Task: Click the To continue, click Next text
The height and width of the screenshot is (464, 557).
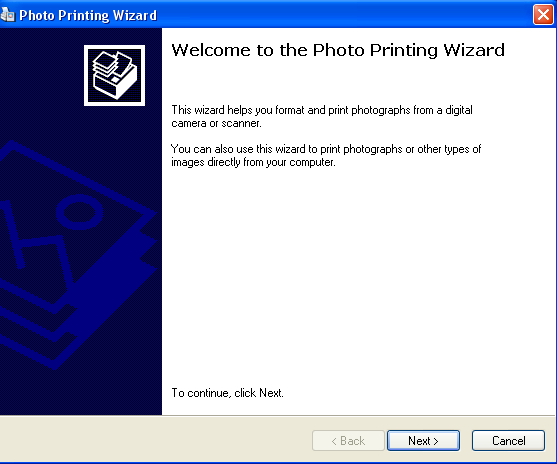Action: 227,393
